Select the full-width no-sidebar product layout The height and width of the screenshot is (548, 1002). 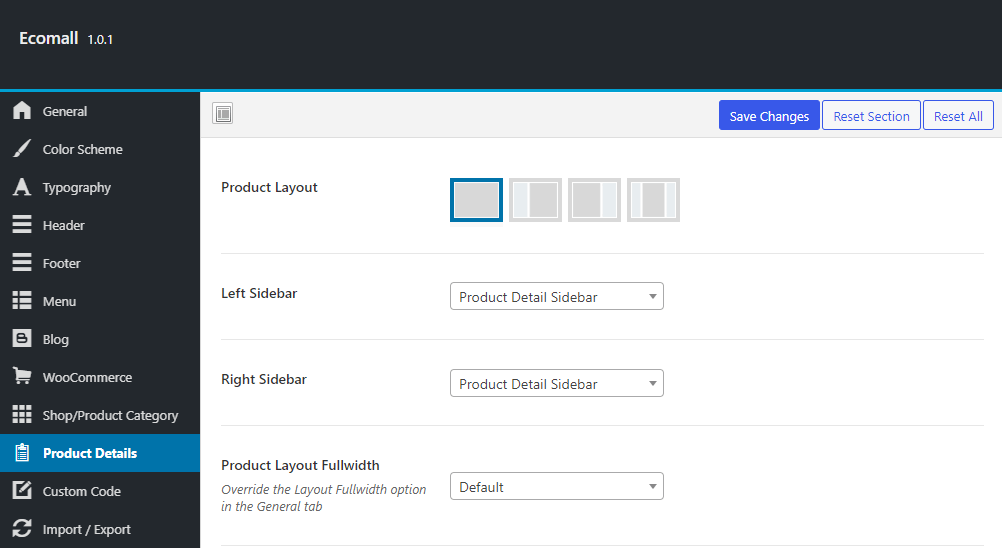[476, 200]
